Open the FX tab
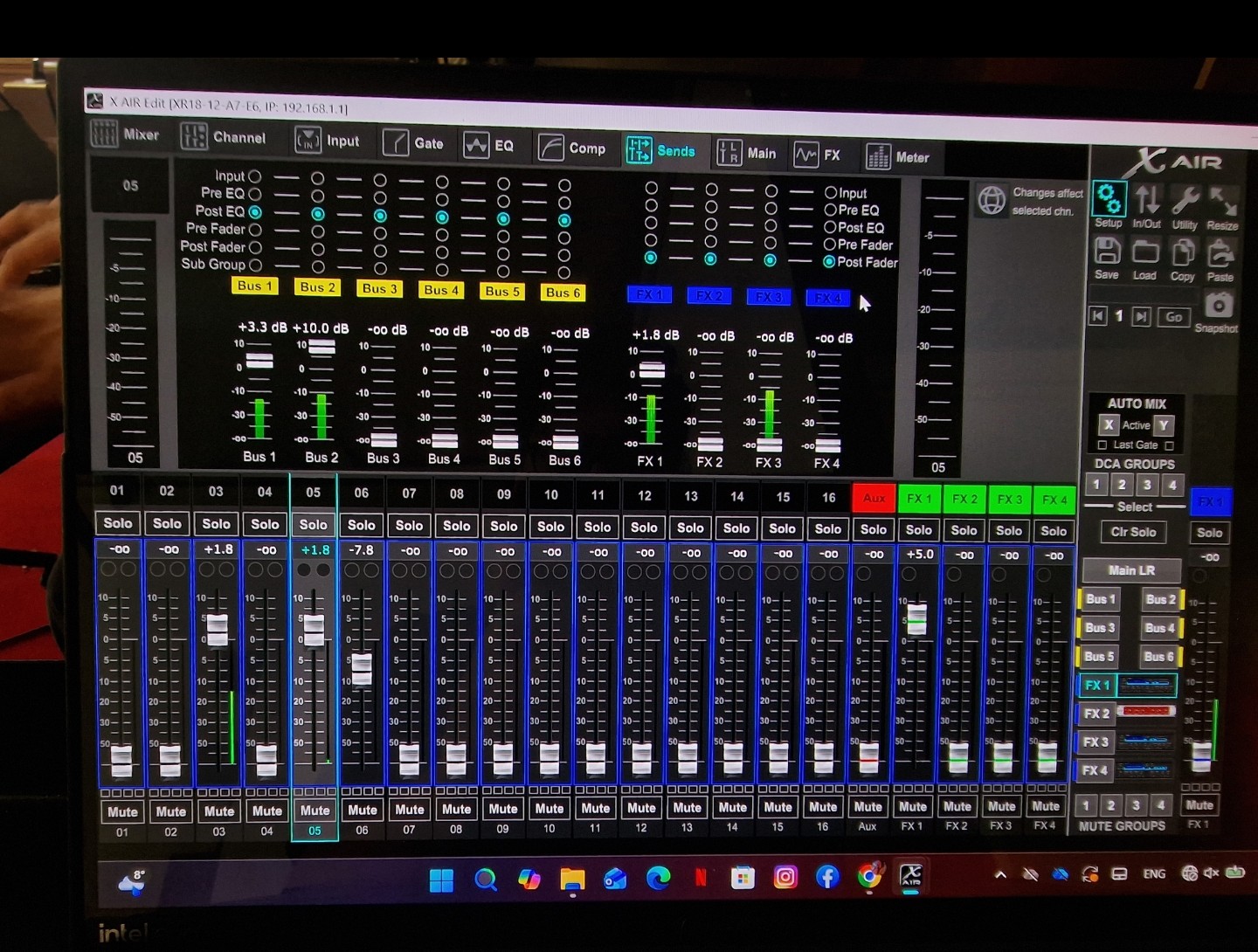Image resolution: width=1258 pixels, height=952 pixels. 818,155
